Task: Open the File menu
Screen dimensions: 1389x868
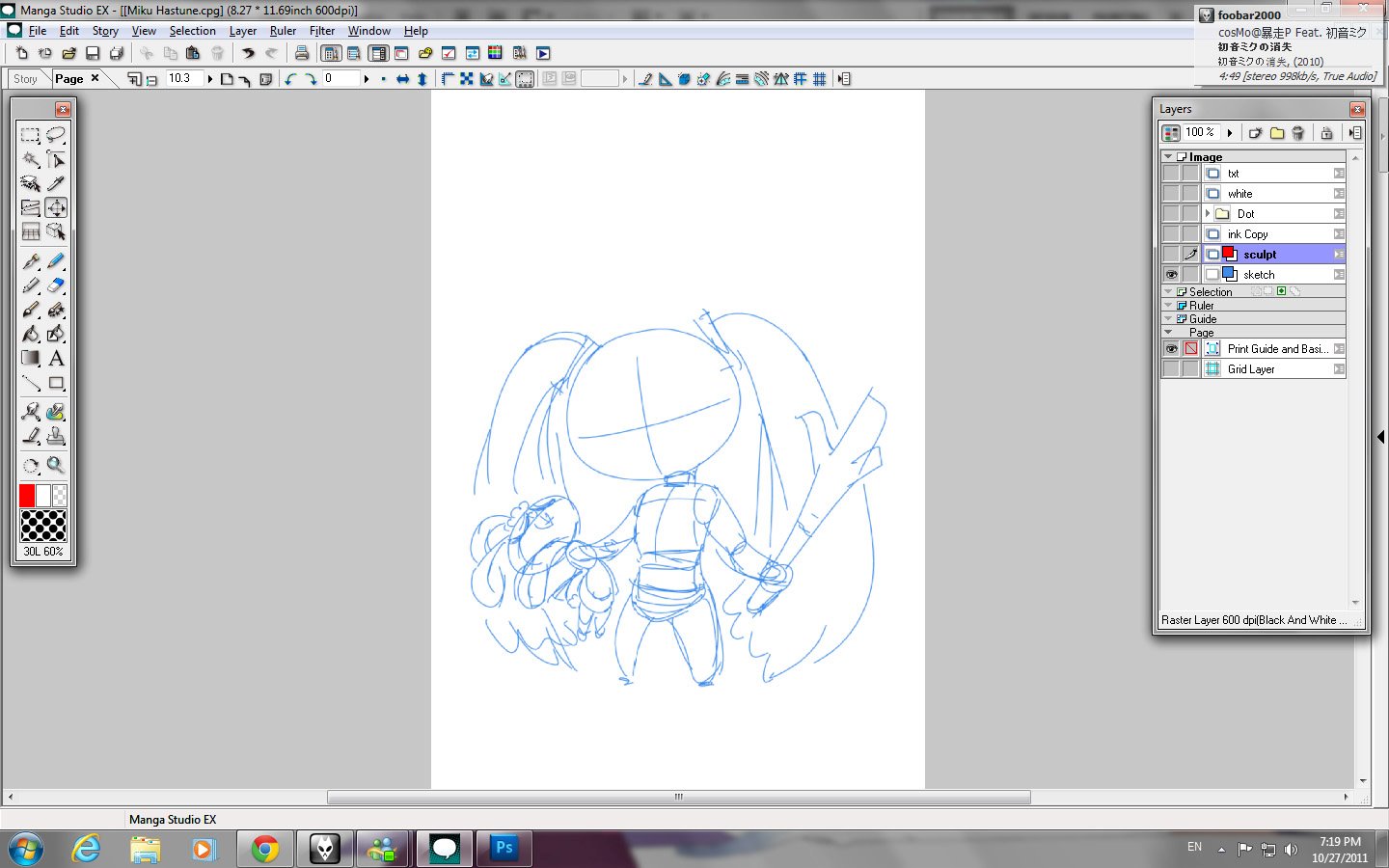Action: (x=38, y=31)
